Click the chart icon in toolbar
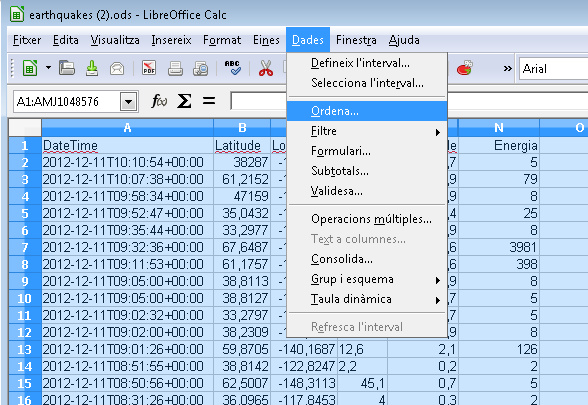Viewport: 588px width, 405px height. coord(465,68)
